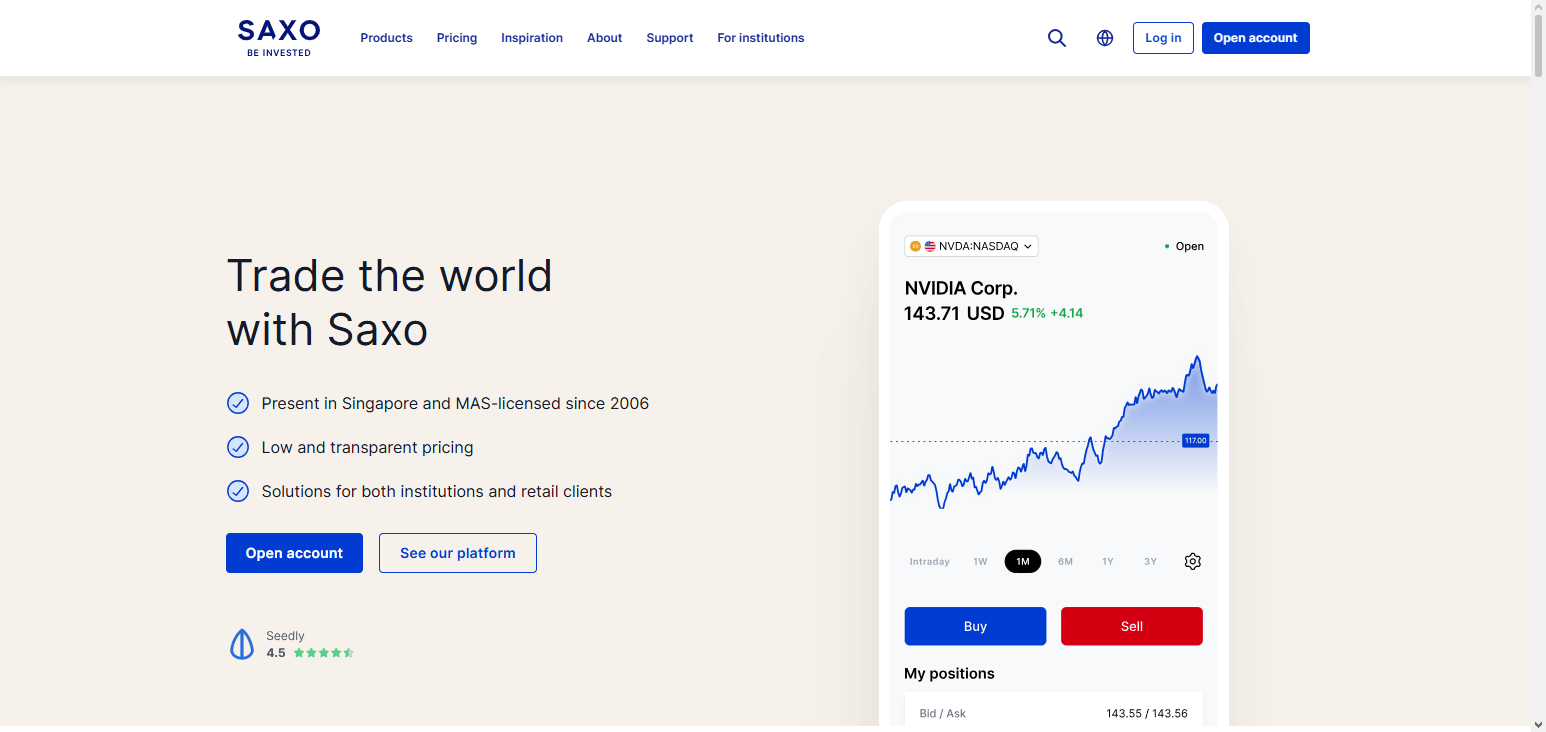Click the My positions heading
The image size is (1546, 732).
tap(949, 673)
